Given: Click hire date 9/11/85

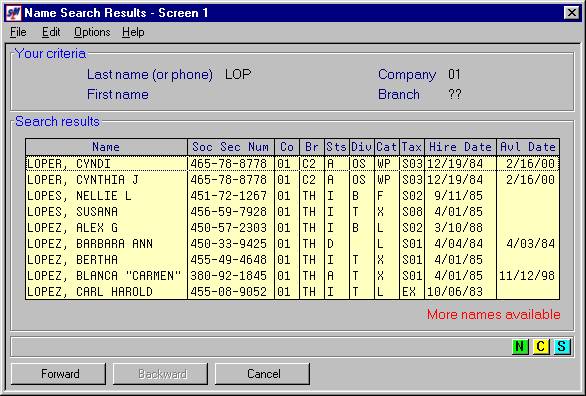Looking at the screenshot, I should [x=459, y=196].
